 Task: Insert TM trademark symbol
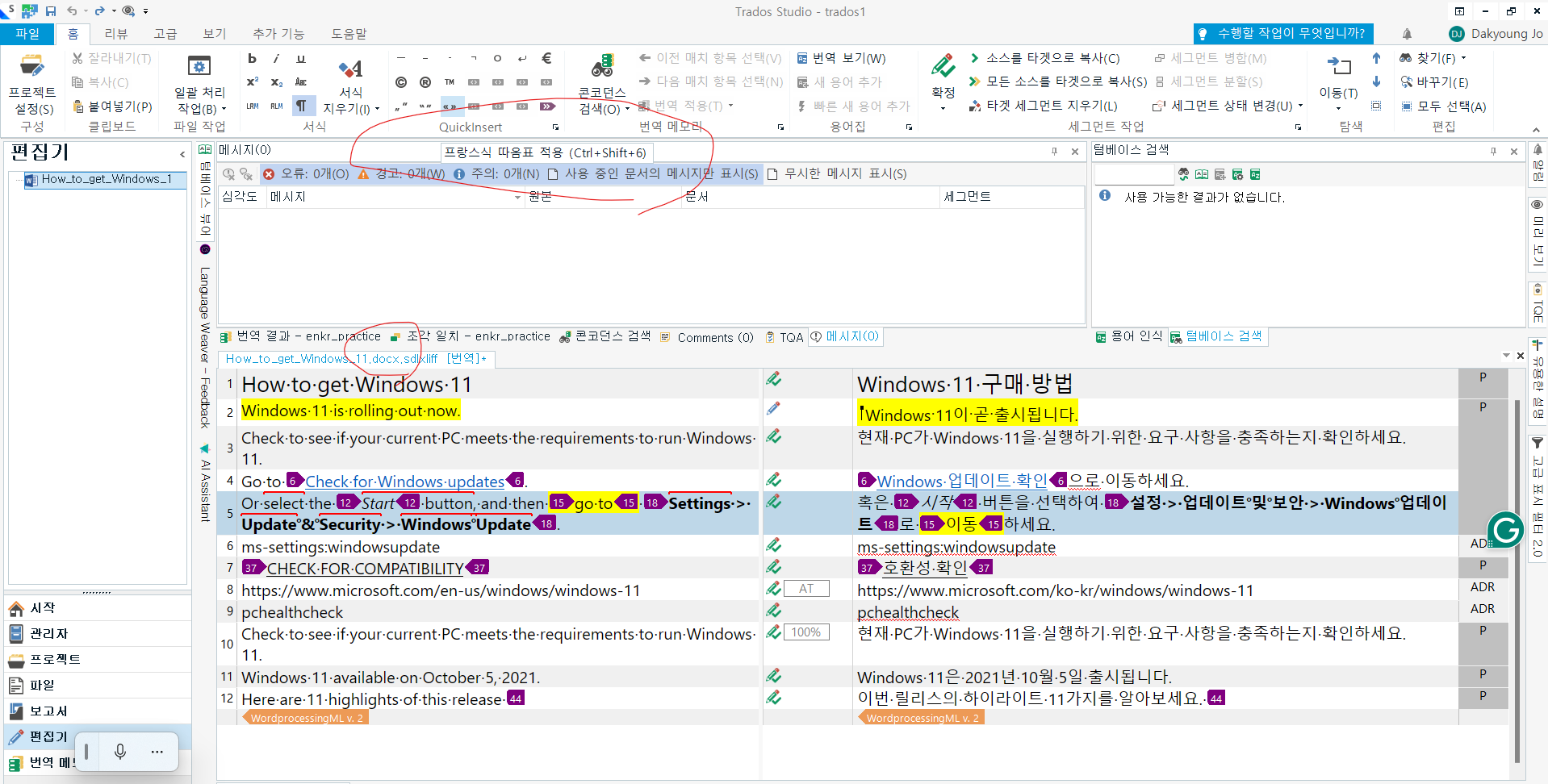coord(450,81)
